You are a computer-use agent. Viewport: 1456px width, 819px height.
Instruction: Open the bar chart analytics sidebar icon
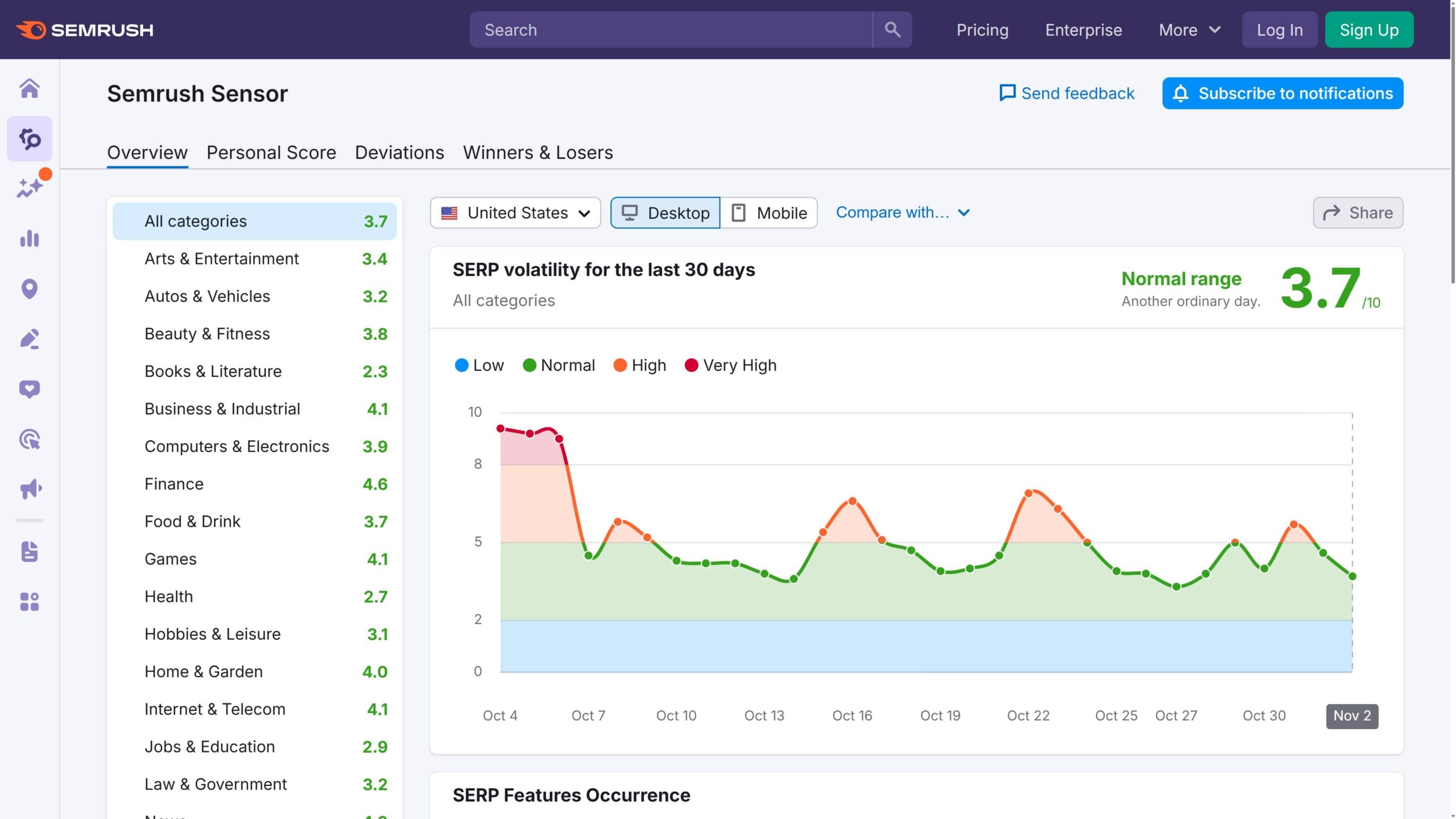coord(30,239)
